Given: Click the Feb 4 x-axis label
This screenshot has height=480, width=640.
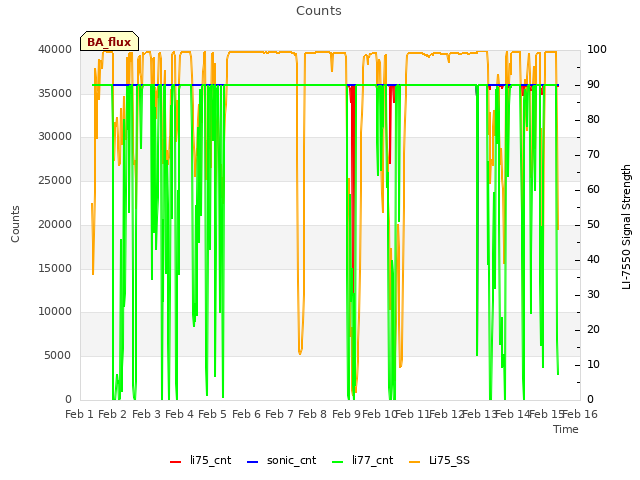Looking at the screenshot, I should coord(179,414).
